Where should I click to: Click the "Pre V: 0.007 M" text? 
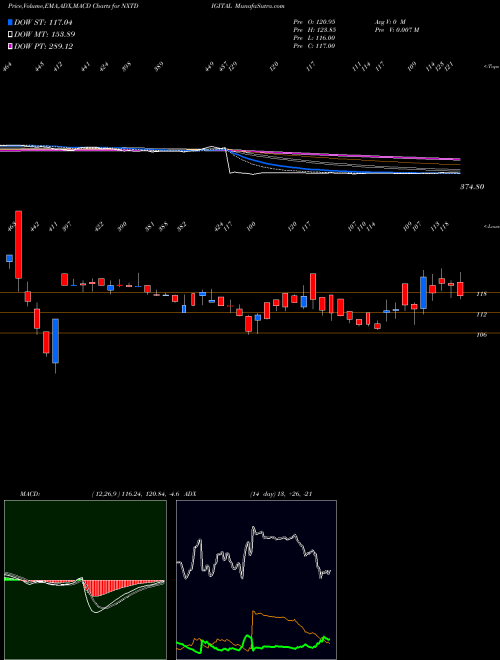click(x=396, y=30)
